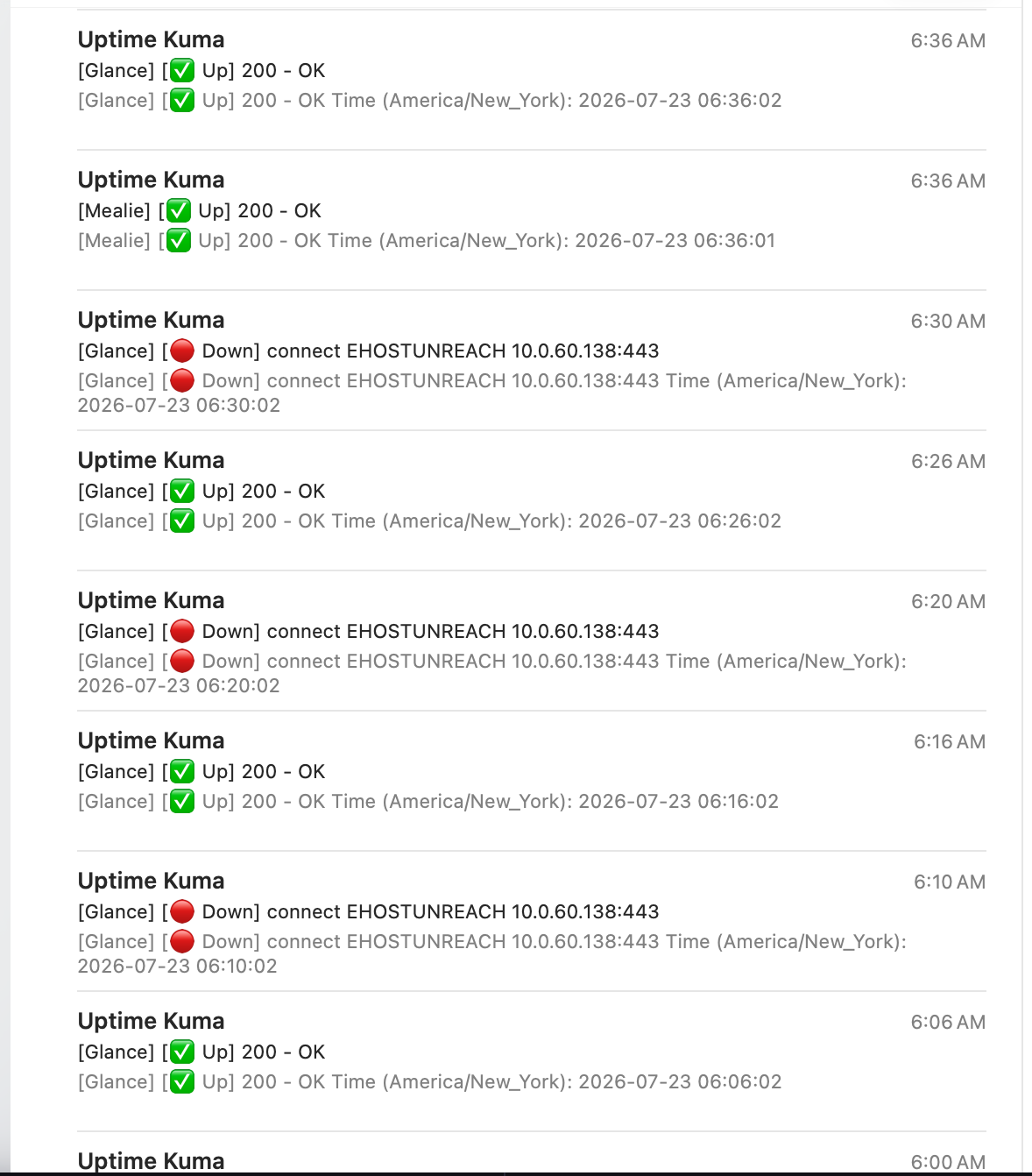Open the Glance Up email from 6:26 AM
The height and width of the screenshot is (1176, 1032).
click(532, 500)
